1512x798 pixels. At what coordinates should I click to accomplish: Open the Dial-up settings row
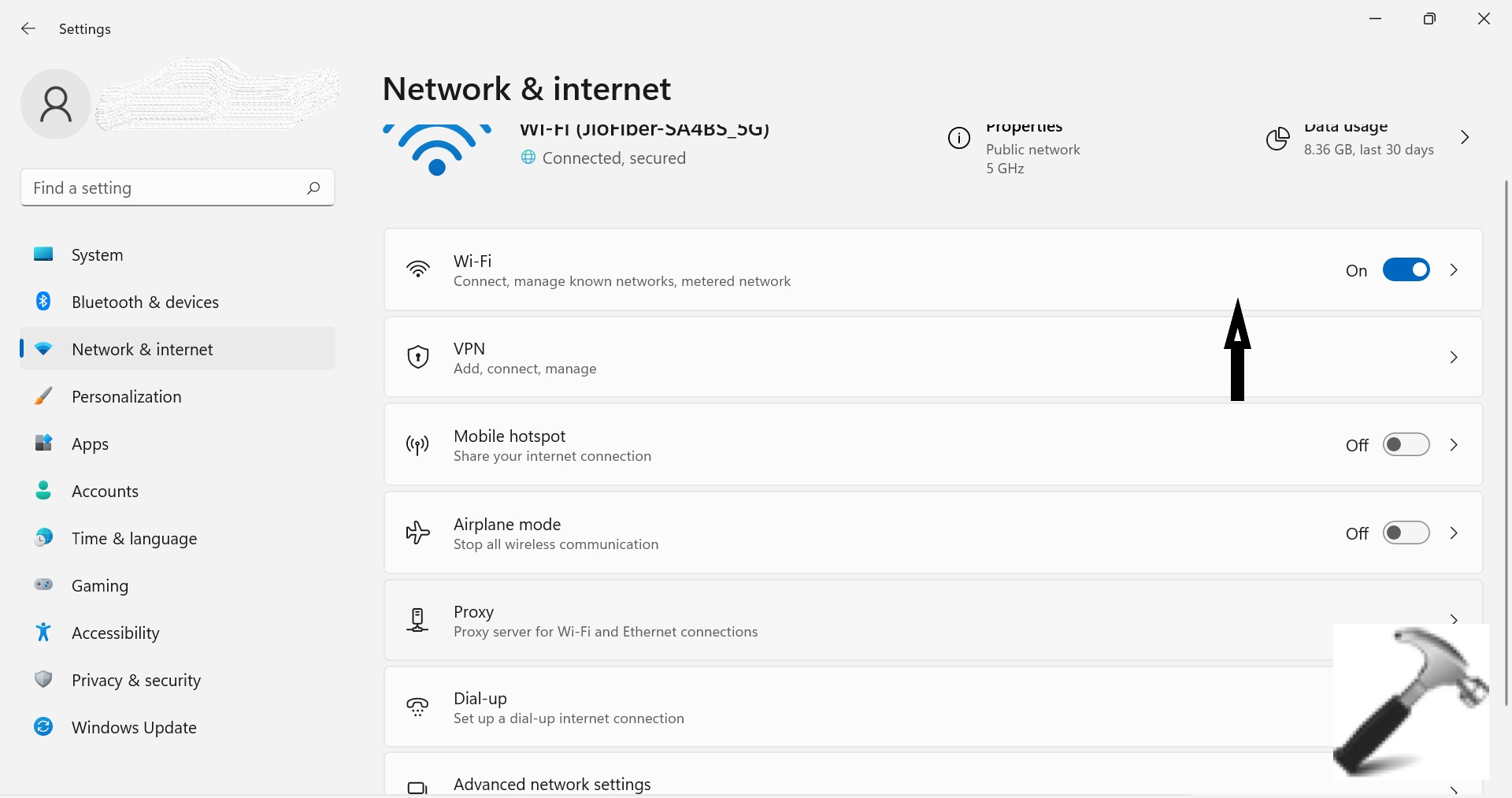coord(787,707)
